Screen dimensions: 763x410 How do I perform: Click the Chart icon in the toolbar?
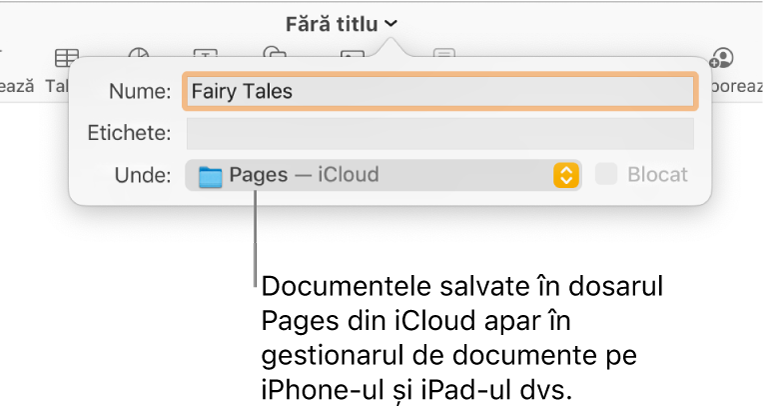coord(140,54)
